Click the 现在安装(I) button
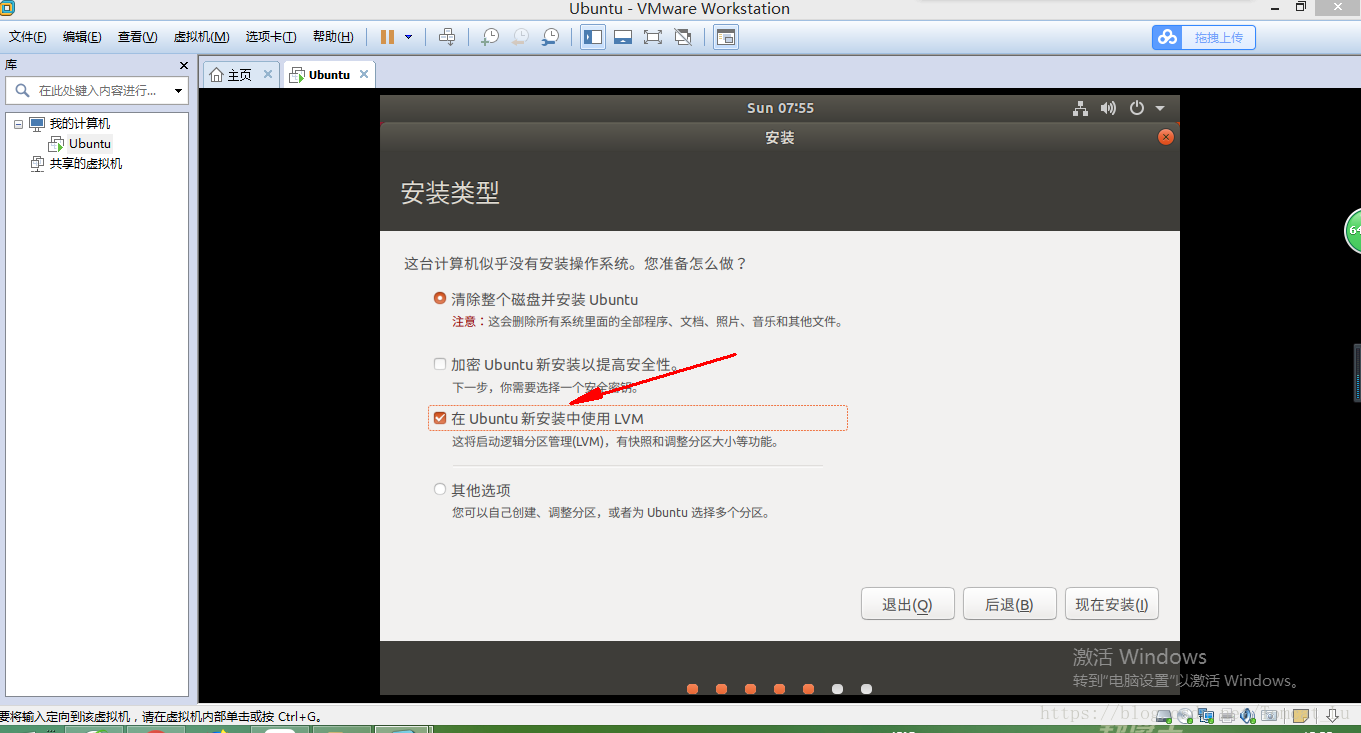The image size is (1361, 733). point(1112,604)
